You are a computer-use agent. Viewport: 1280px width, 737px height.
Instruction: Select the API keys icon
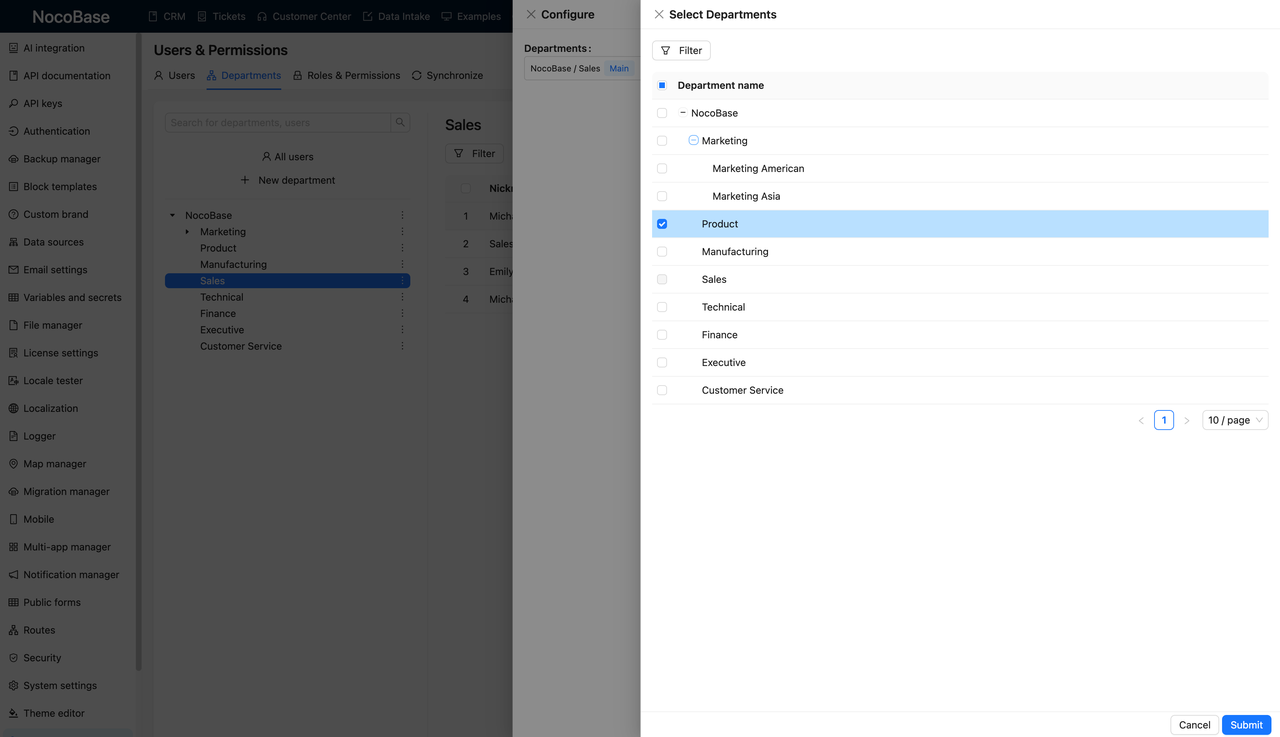tap(13, 103)
